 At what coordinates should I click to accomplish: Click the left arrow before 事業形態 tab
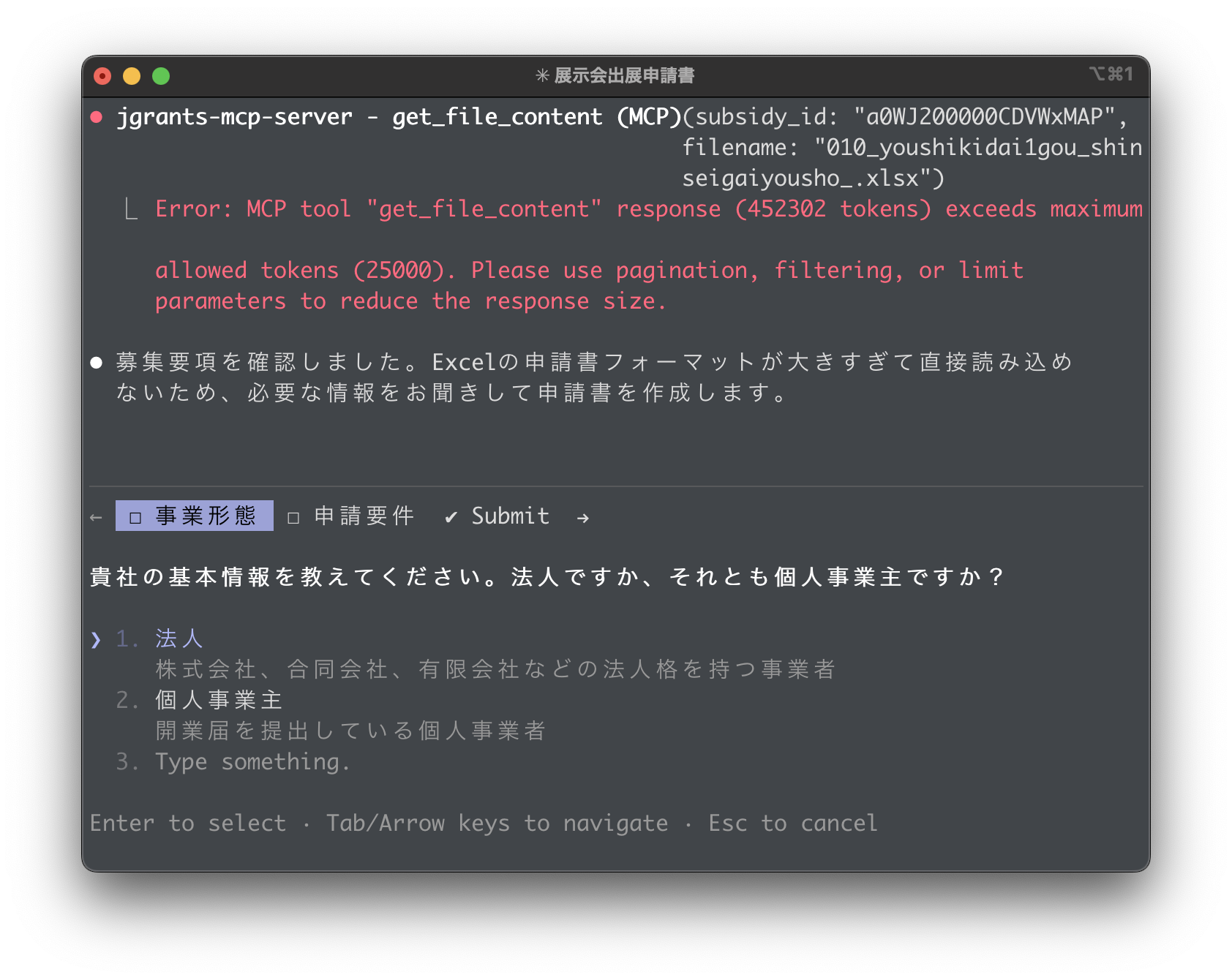click(x=96, y=518)
